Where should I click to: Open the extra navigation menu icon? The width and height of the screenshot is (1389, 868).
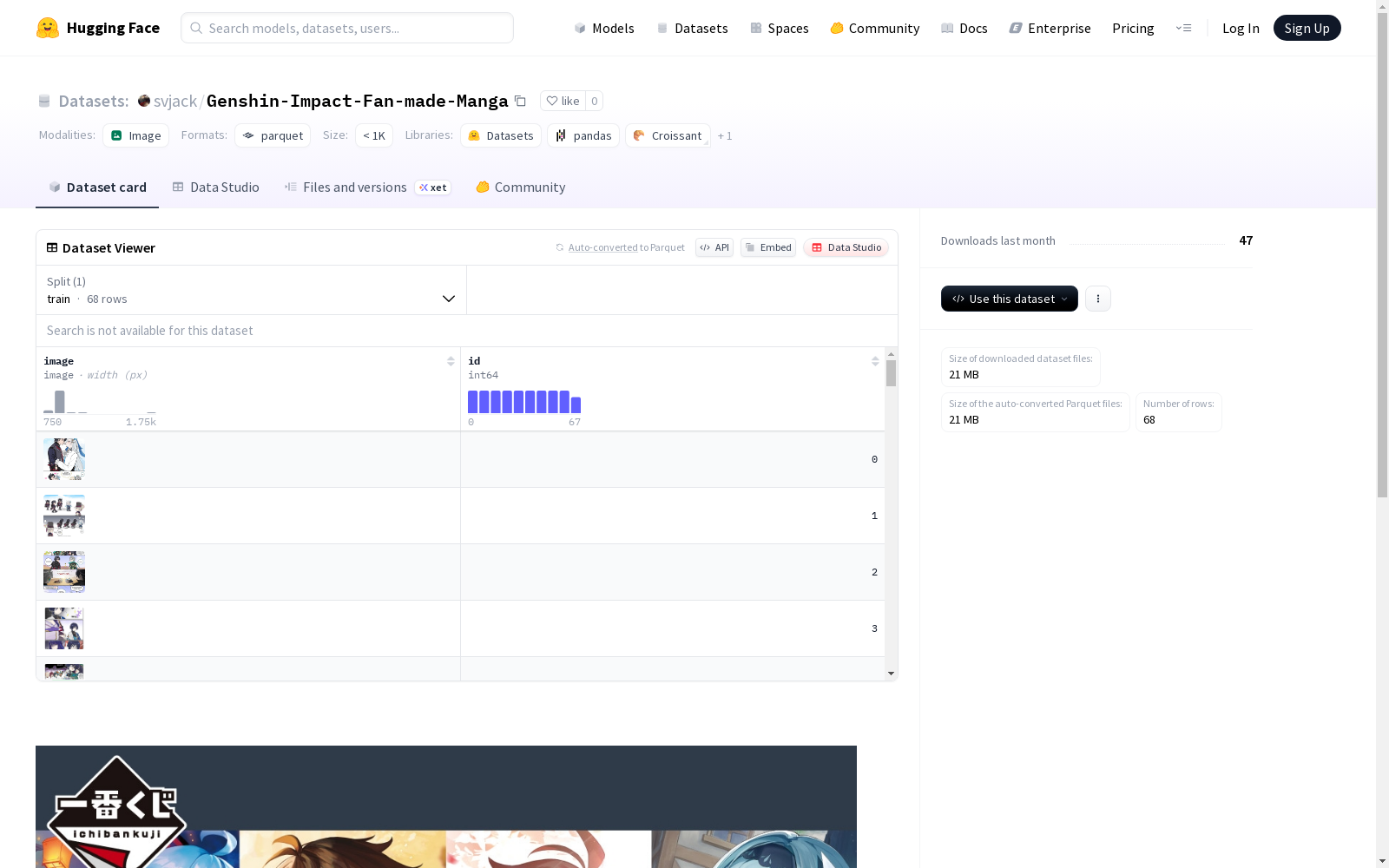tap(1183, 28)
